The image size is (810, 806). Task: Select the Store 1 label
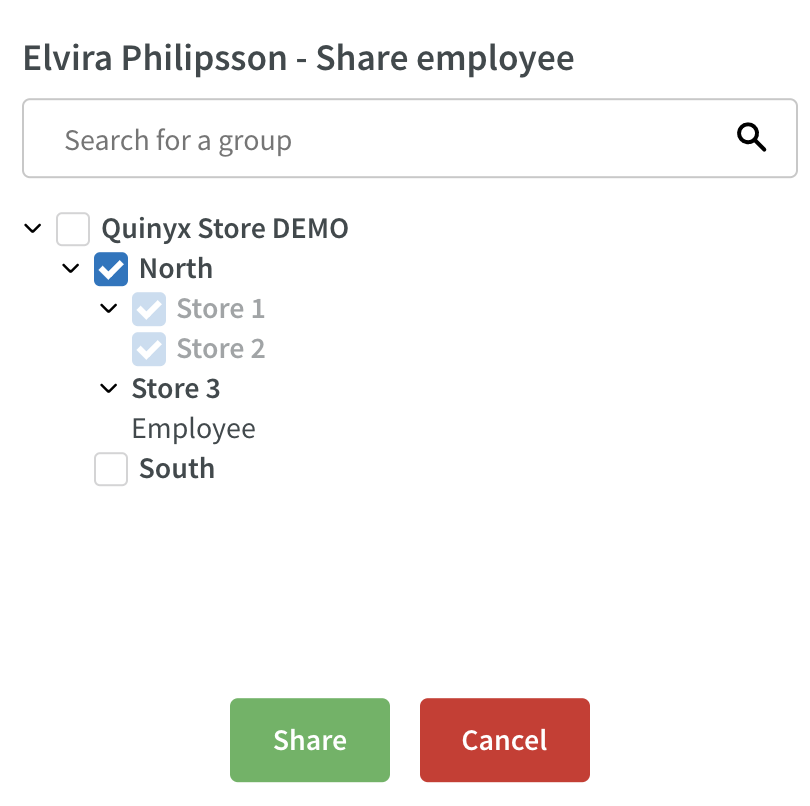[x=221, y=309]
